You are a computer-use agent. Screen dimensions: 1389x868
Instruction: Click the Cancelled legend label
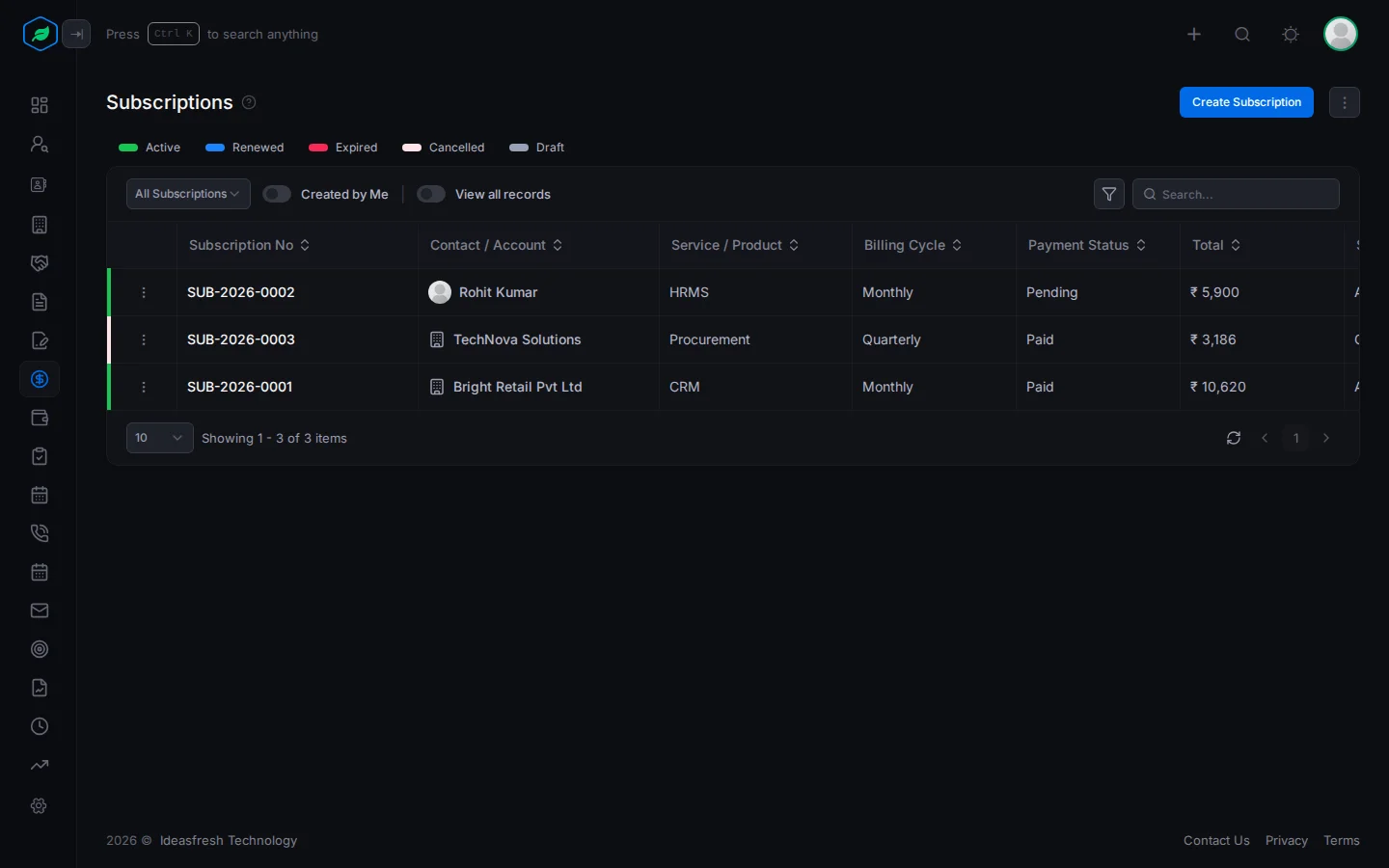point(456,148)
